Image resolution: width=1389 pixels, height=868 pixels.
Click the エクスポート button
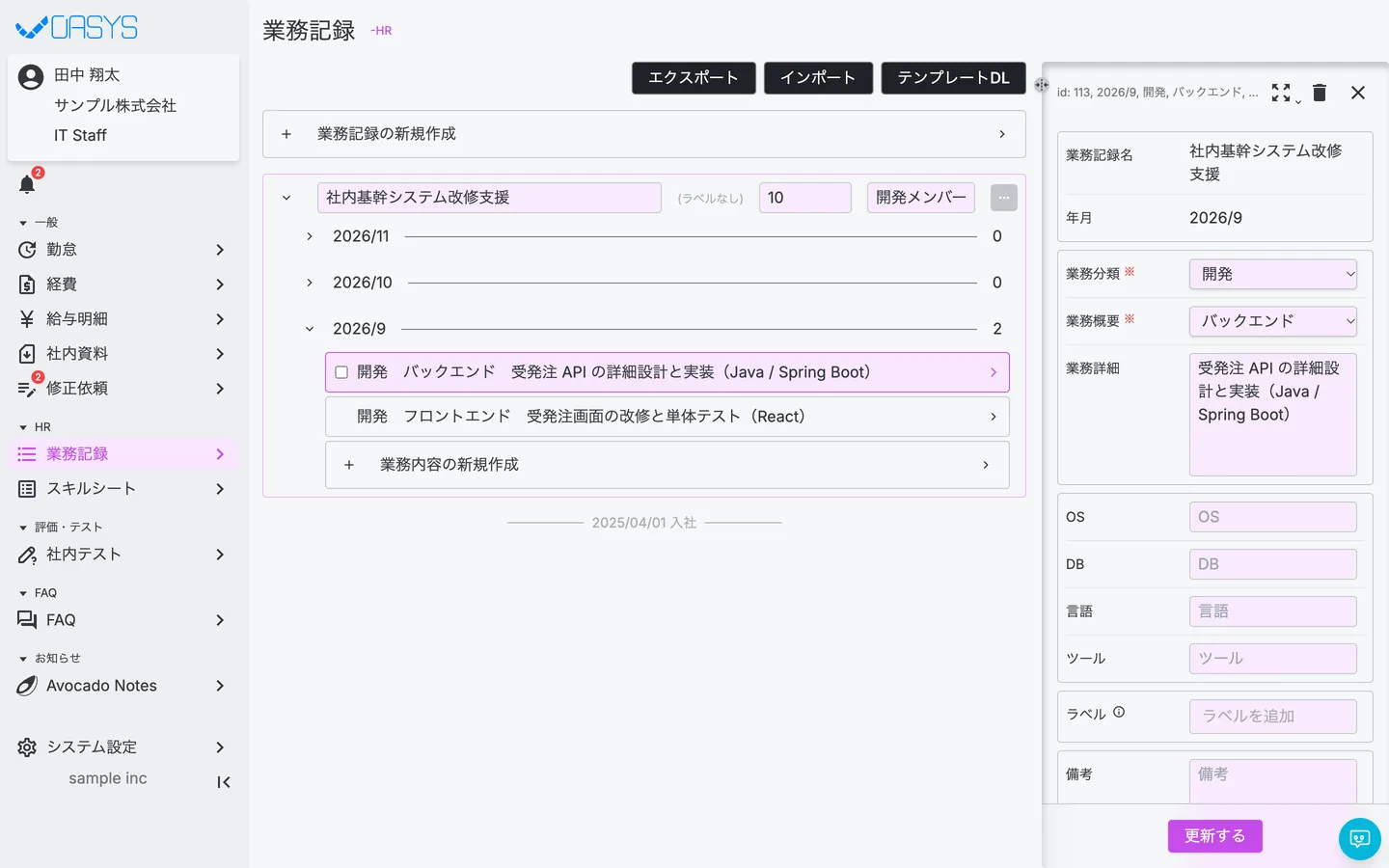click(694, 78)
